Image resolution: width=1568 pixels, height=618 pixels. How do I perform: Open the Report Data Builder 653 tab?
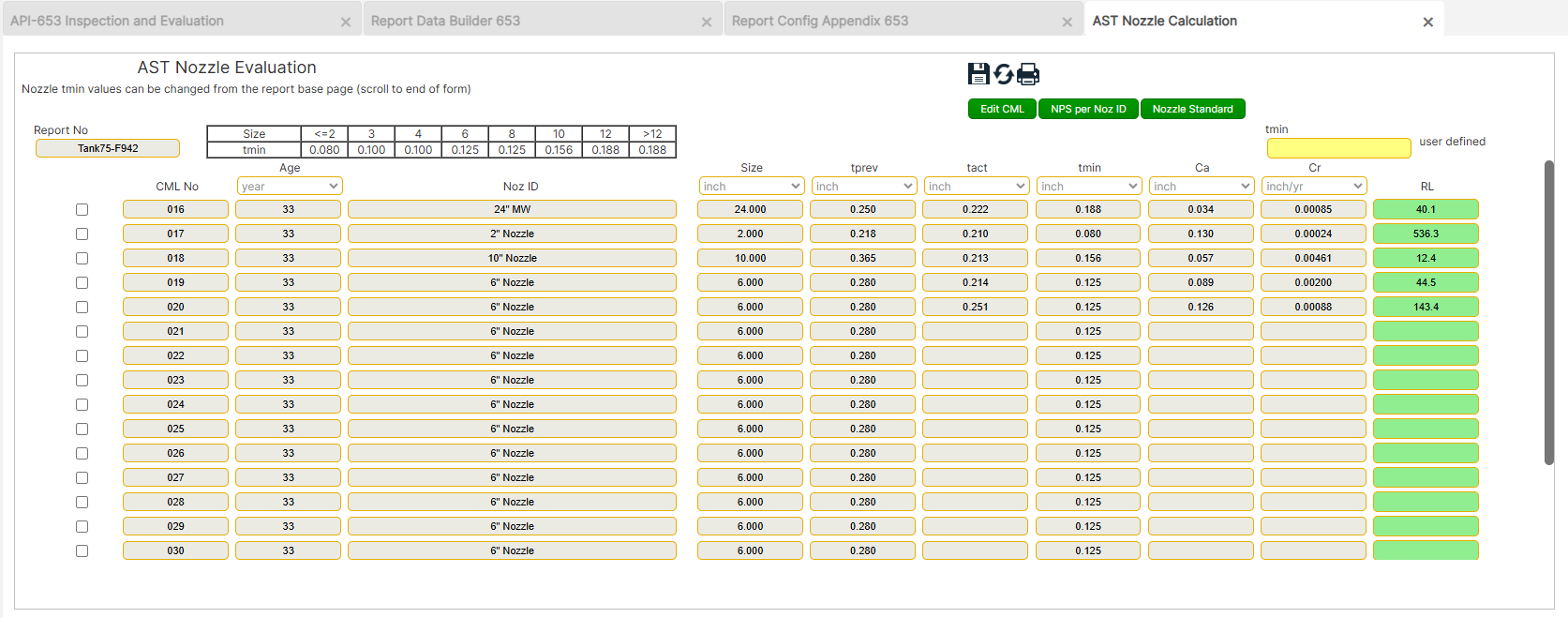click(445, 21)
